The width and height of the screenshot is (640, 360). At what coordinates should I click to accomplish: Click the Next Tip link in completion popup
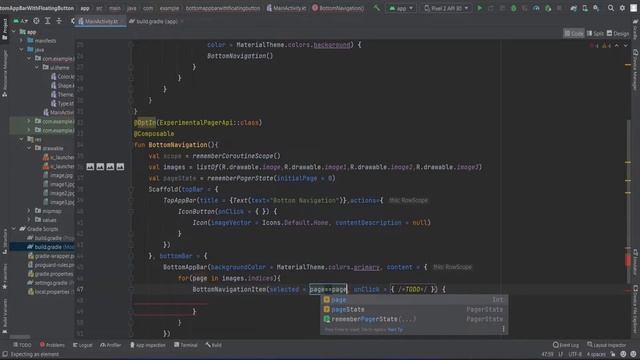pyautogui.click(x=395, y=329)
